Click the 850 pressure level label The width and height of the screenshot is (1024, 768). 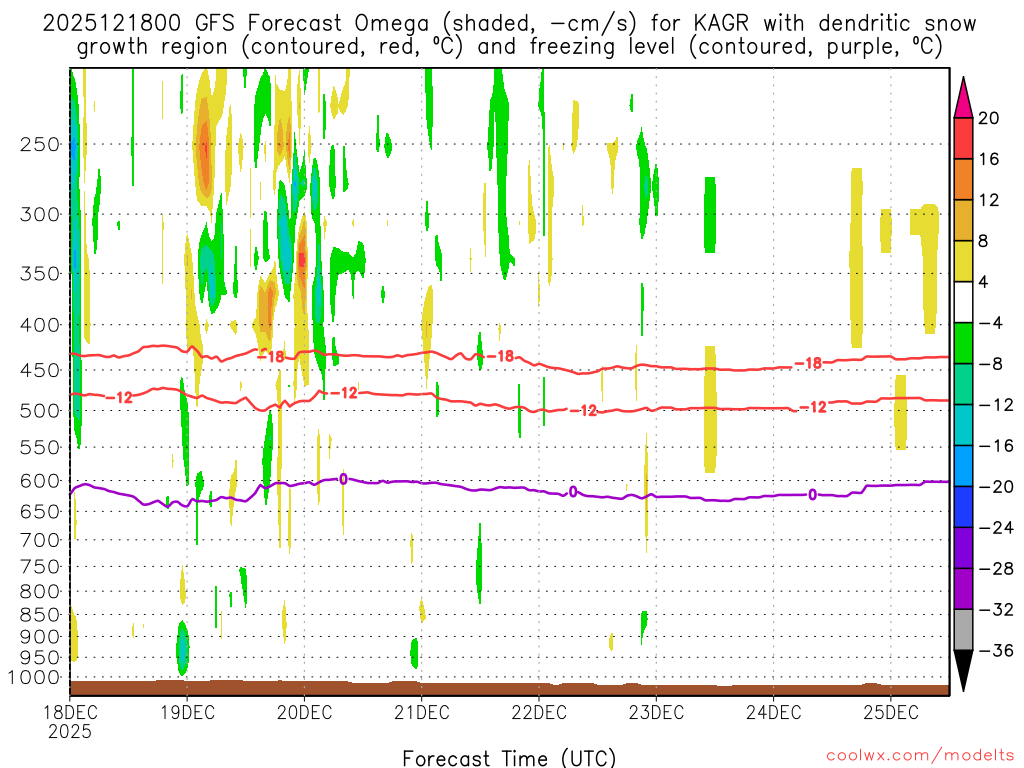(40, 615)
